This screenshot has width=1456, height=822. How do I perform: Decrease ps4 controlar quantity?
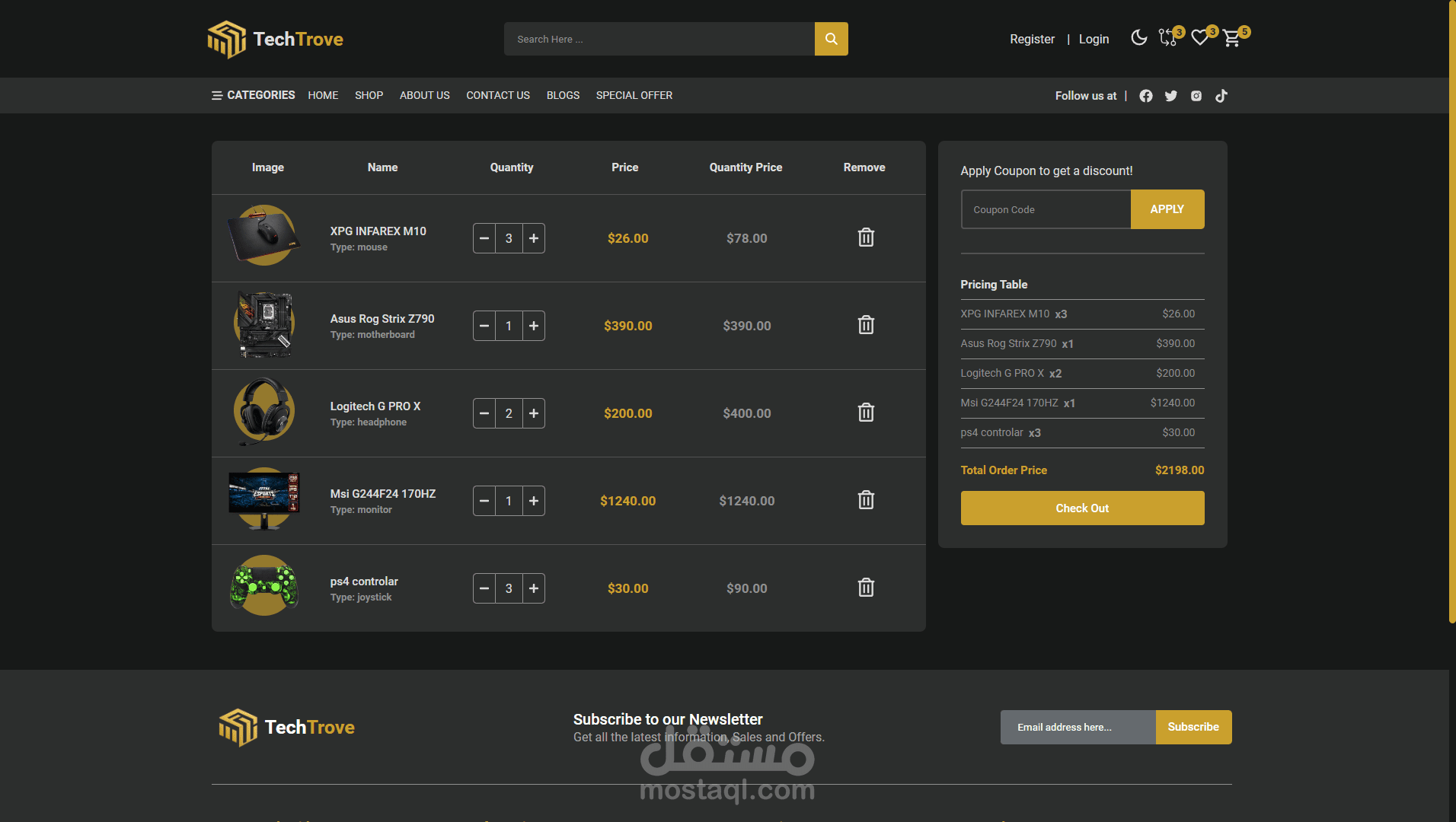click(x=484, y=588)
